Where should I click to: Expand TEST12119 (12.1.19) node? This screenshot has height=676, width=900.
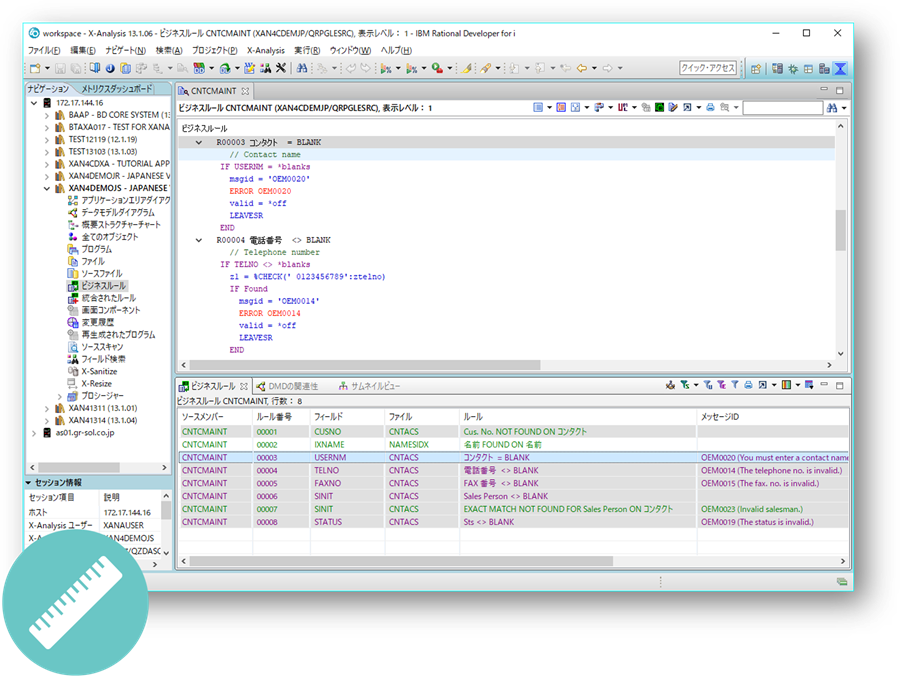46,139
